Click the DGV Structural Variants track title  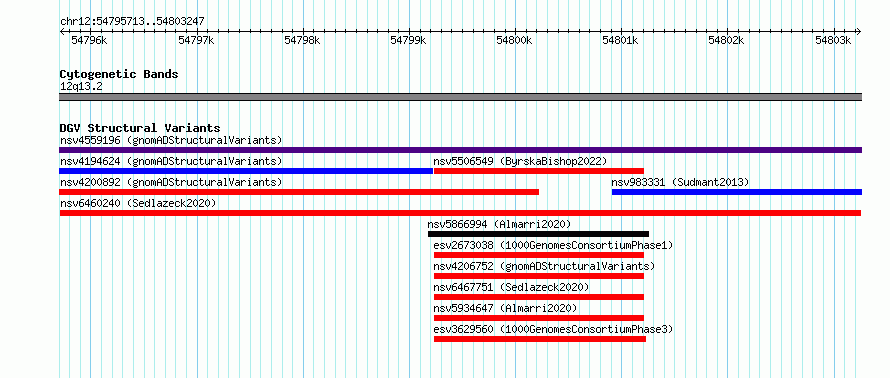click(140, 128)
